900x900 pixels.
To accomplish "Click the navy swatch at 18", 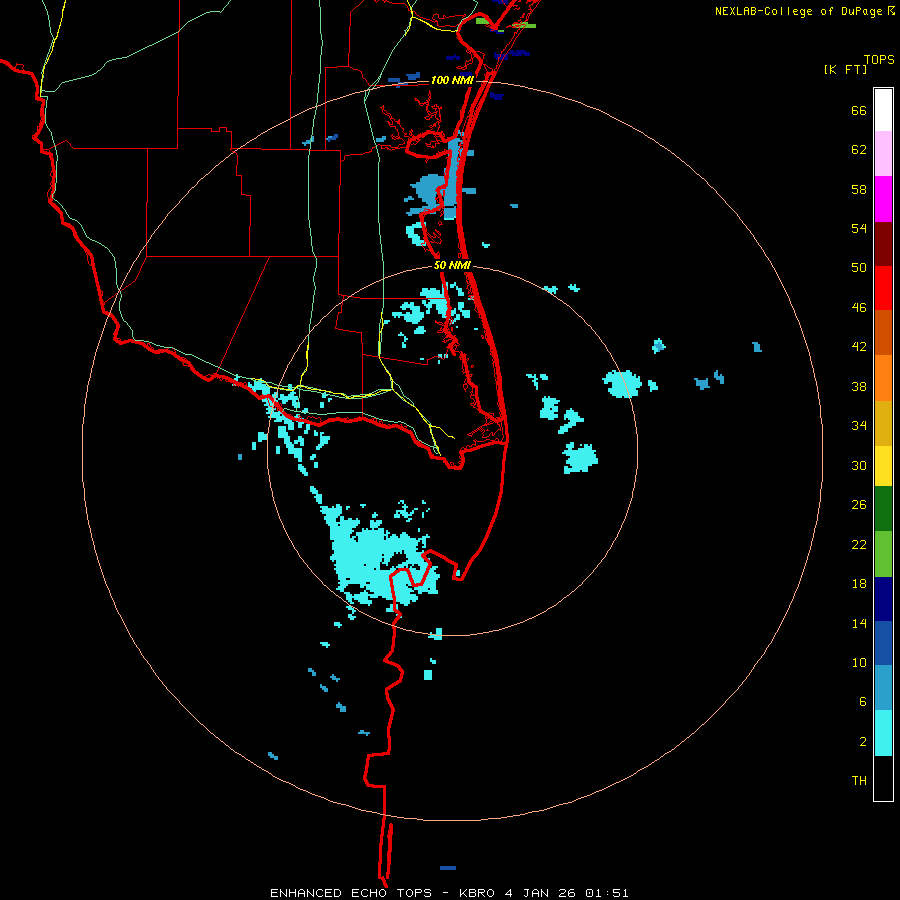I will click(x=883, y=599).
